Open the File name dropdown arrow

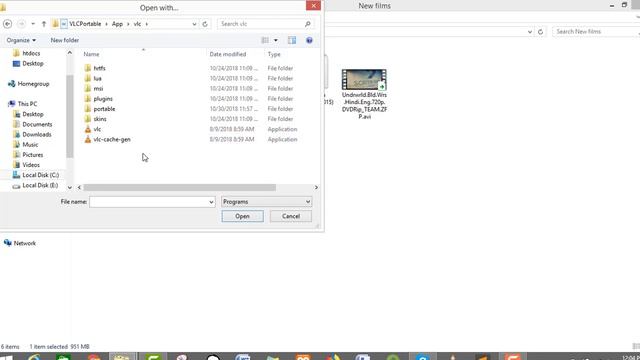coord(211,202)
